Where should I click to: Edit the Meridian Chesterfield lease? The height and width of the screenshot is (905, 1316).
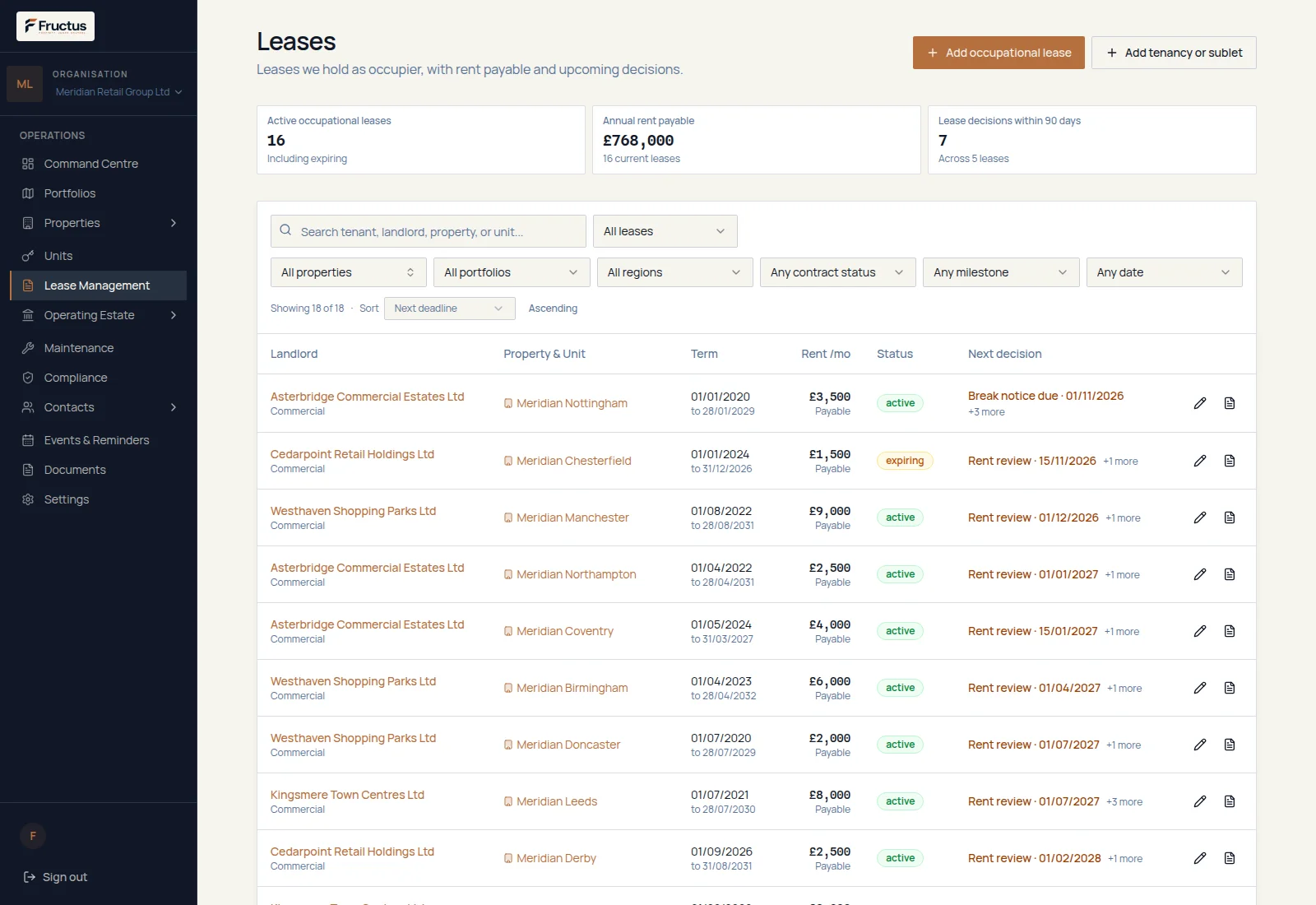pos(1200,461)
